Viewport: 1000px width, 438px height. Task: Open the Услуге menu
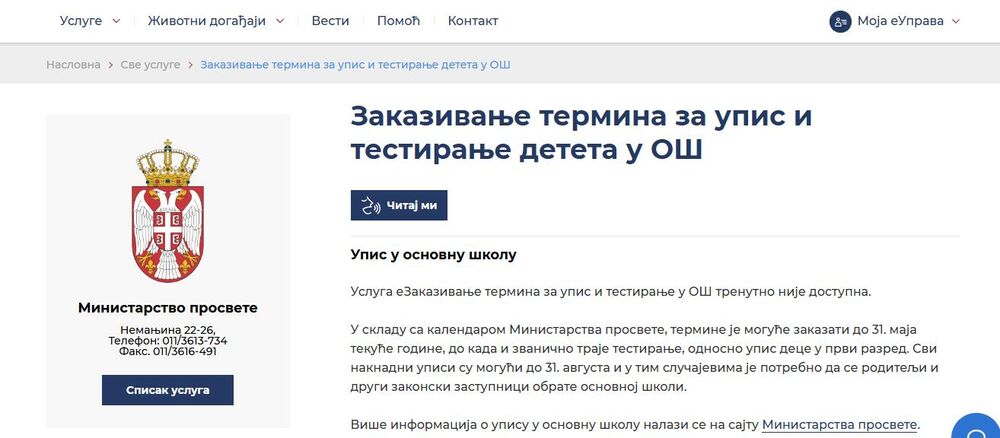[x=80, y=21]
